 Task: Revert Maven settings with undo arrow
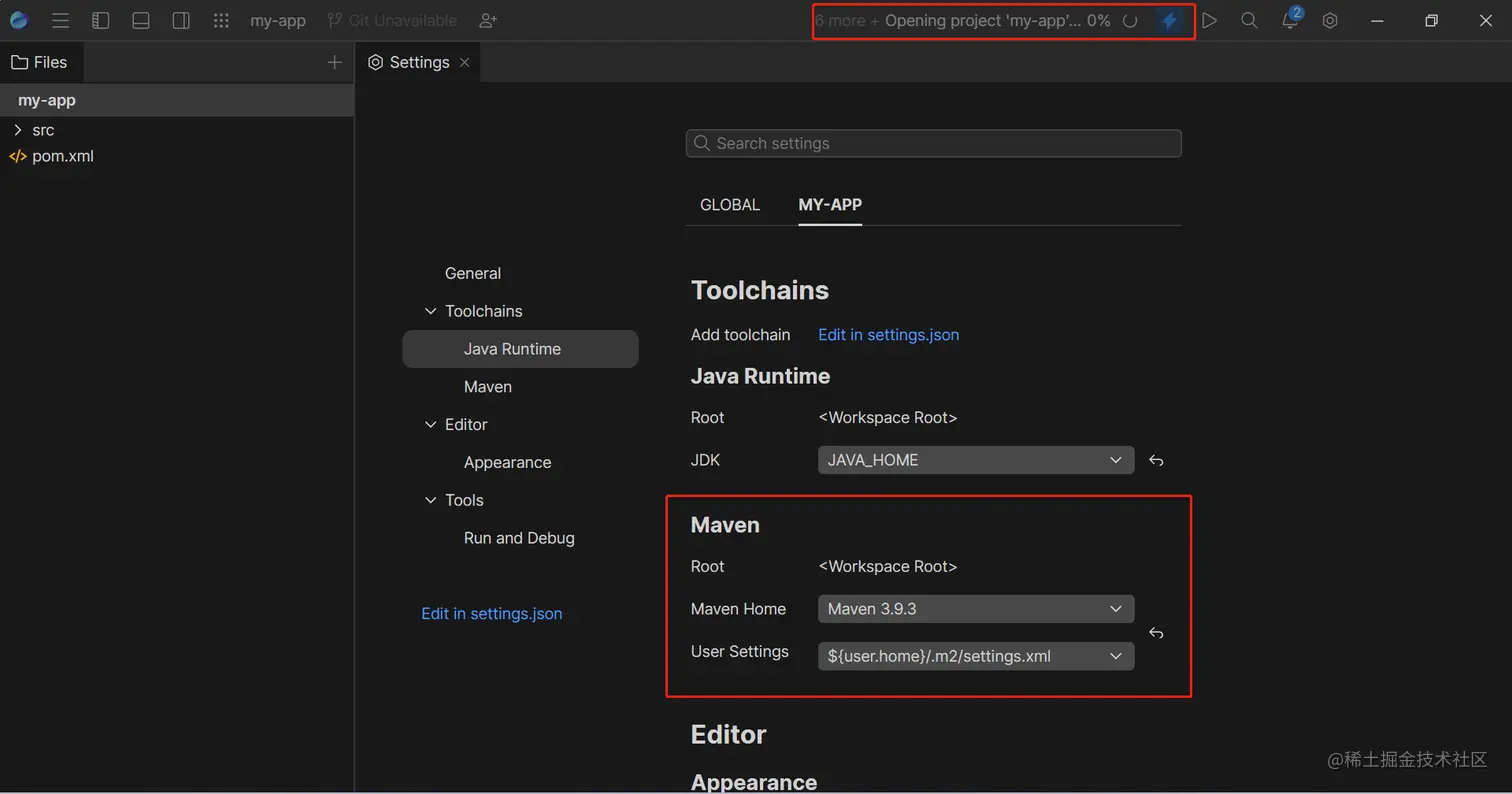click(x=1156, y=633)
